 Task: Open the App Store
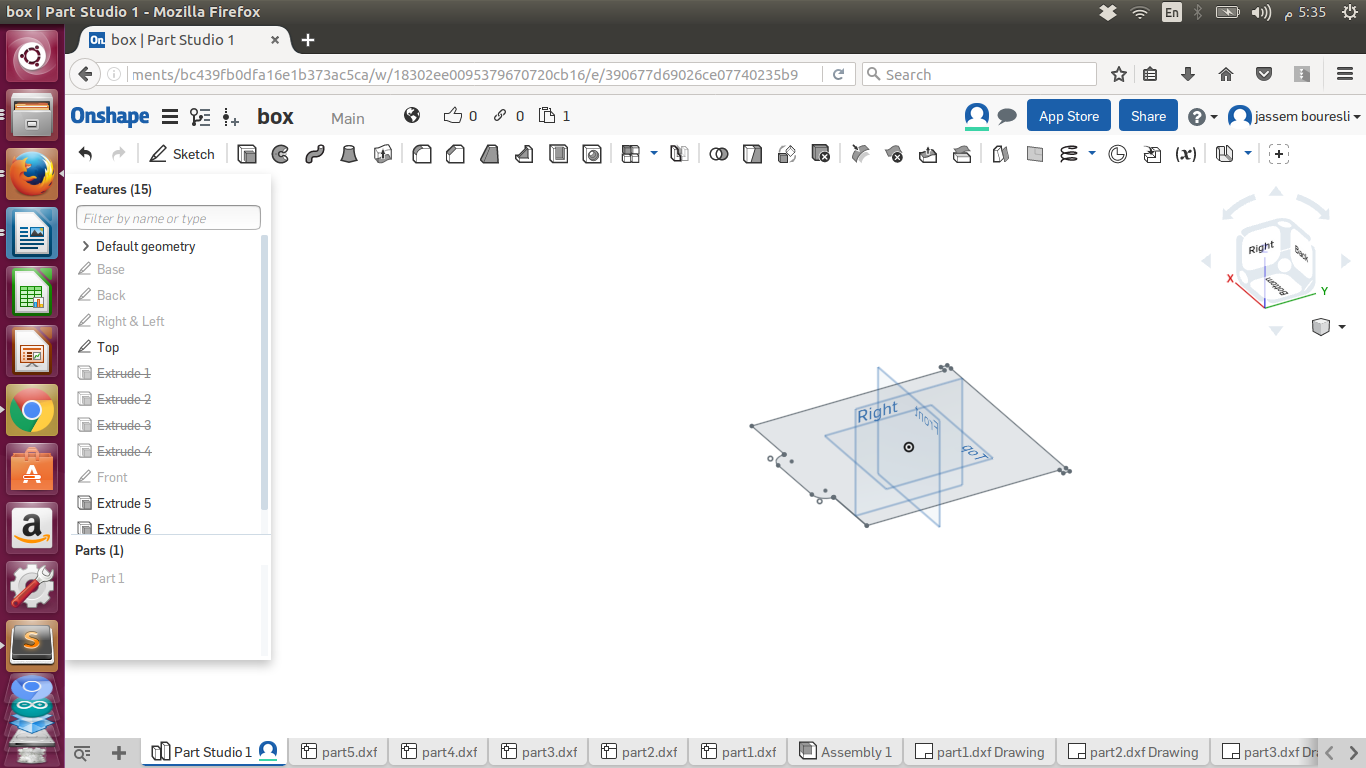pyautogui.click(x=1069, y=116)
